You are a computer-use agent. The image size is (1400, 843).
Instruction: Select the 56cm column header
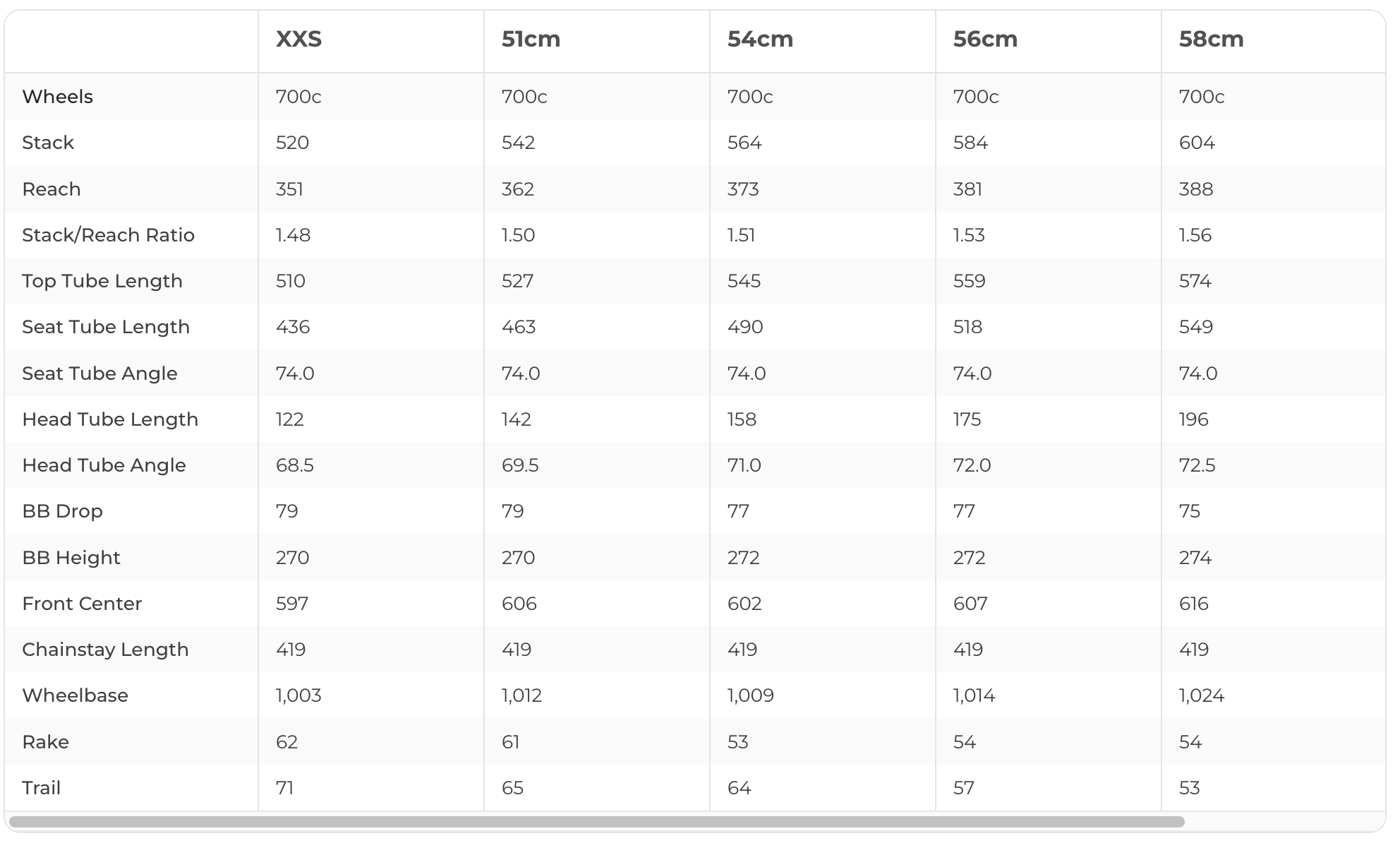click(x=985, y=39)
